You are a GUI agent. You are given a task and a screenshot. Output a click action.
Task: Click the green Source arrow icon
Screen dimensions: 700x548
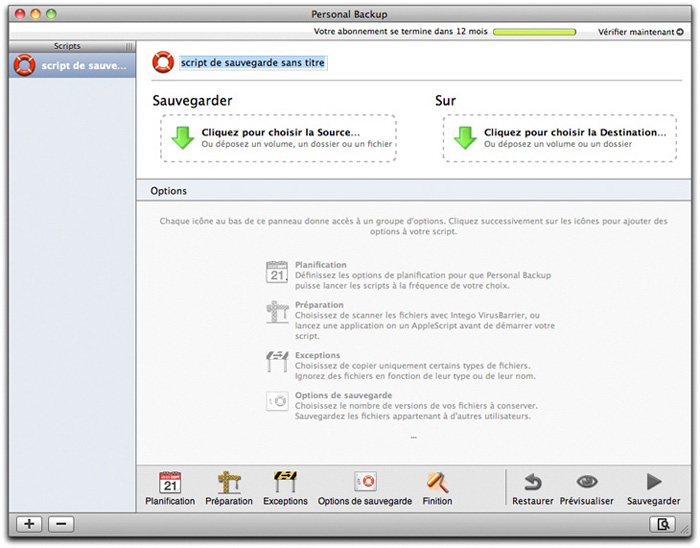tap(183, 137)
